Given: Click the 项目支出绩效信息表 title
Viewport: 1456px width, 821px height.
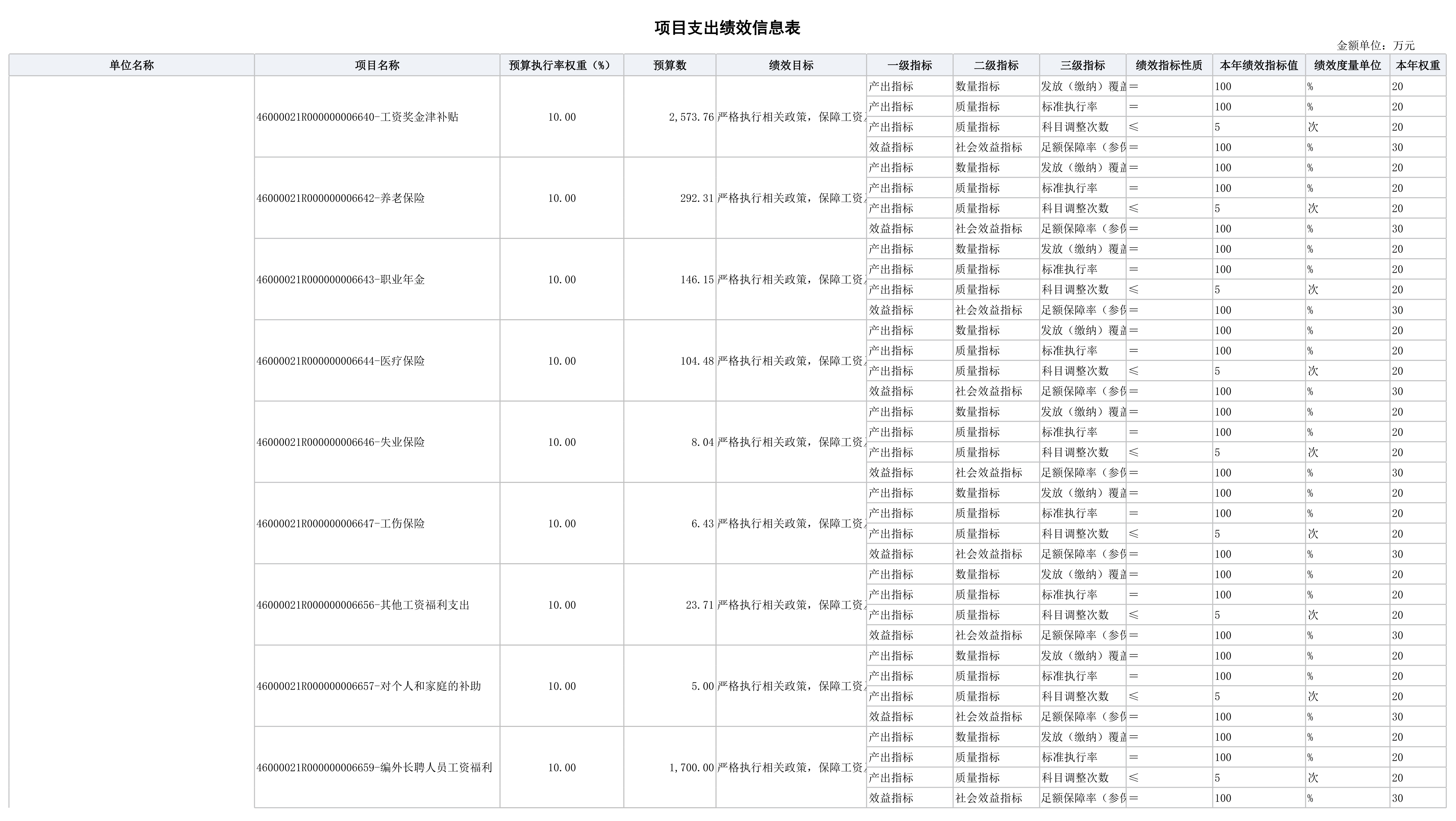Looking at the screenshot, I should [728, 28].
